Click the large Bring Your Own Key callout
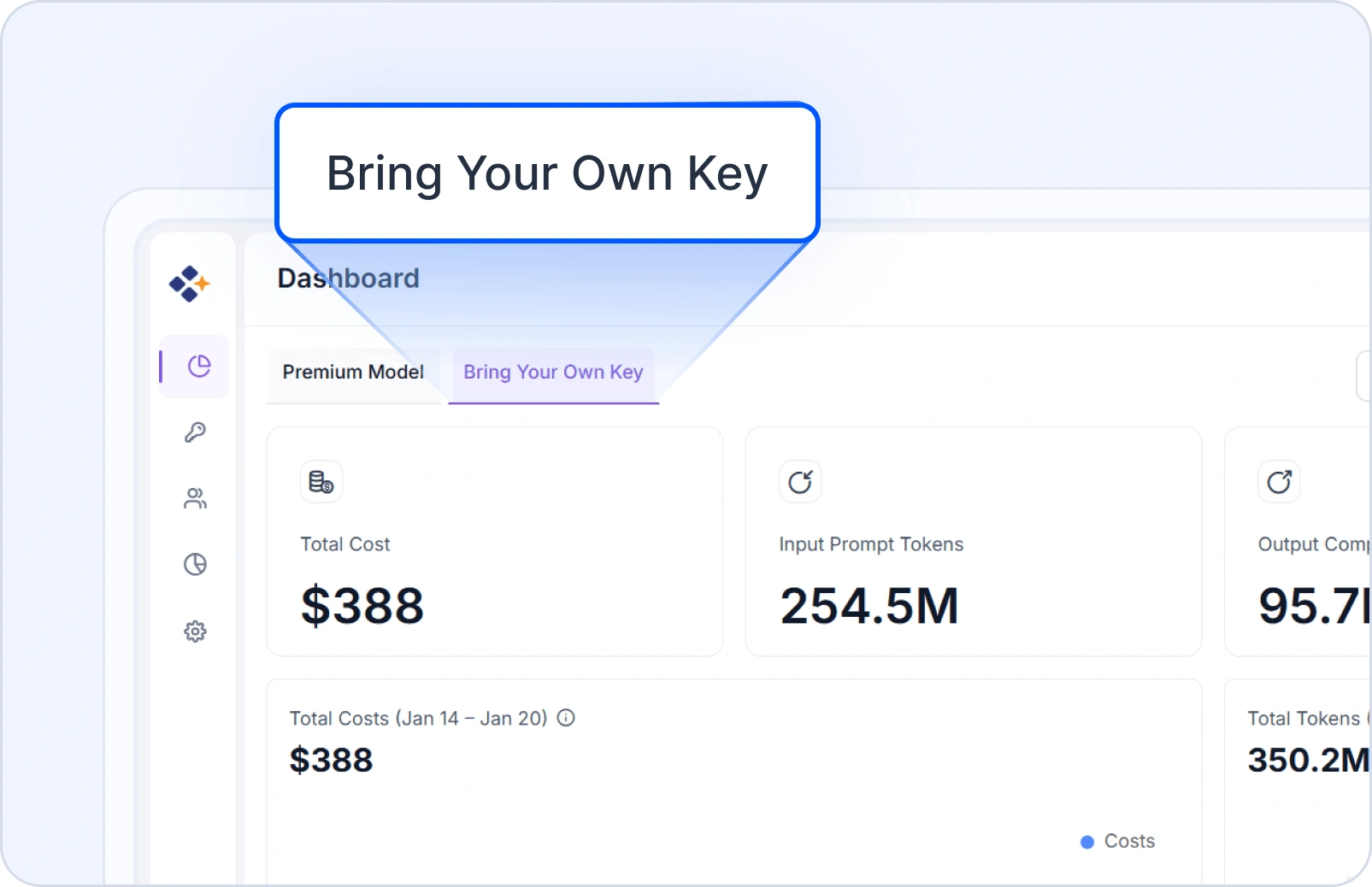 click(x=547, y=173)
